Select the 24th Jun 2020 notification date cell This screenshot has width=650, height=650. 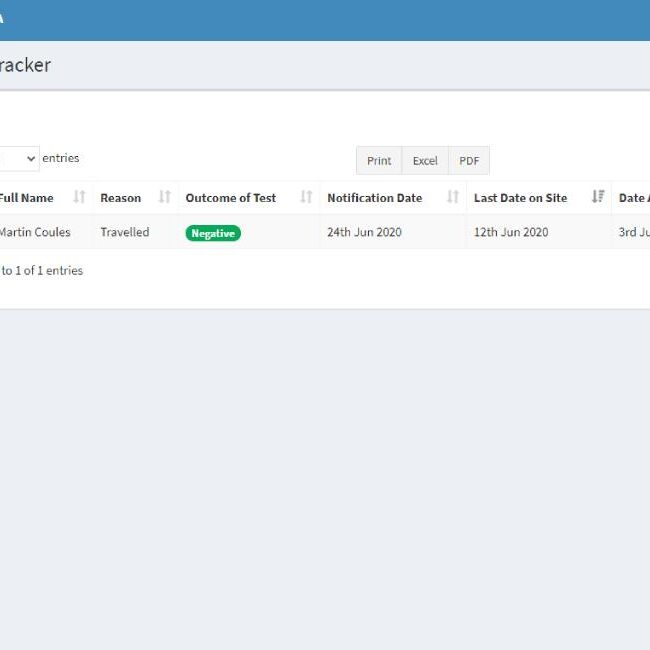[364, 232]
